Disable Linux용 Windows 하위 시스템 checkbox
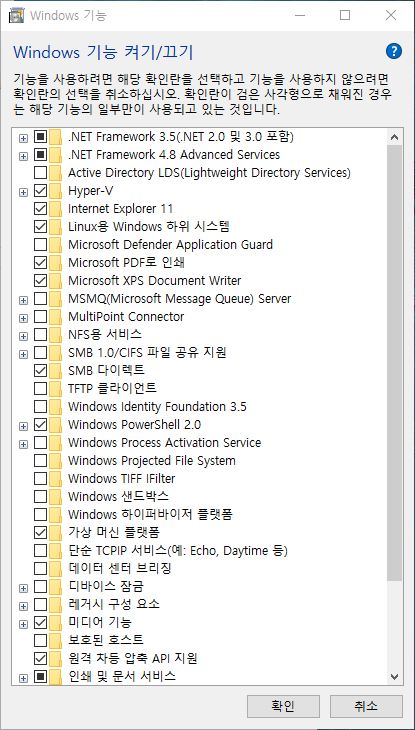 point(41,227)
